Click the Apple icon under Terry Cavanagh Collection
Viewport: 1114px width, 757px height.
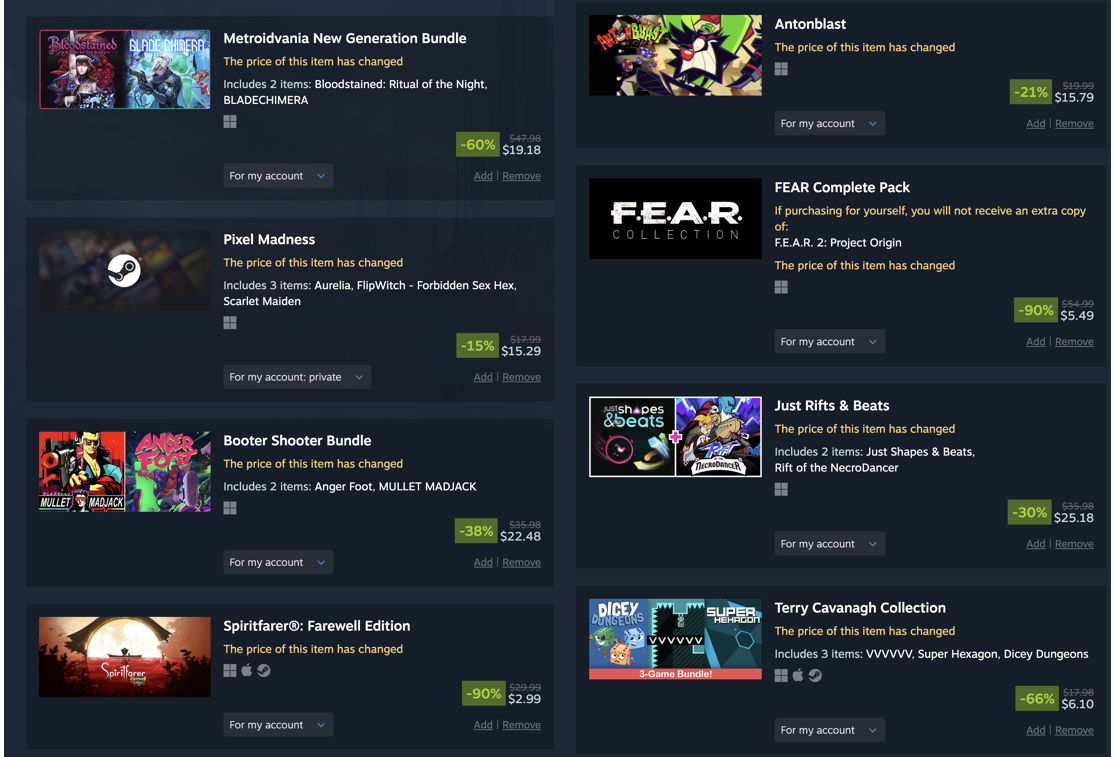(x=798, y=675)
